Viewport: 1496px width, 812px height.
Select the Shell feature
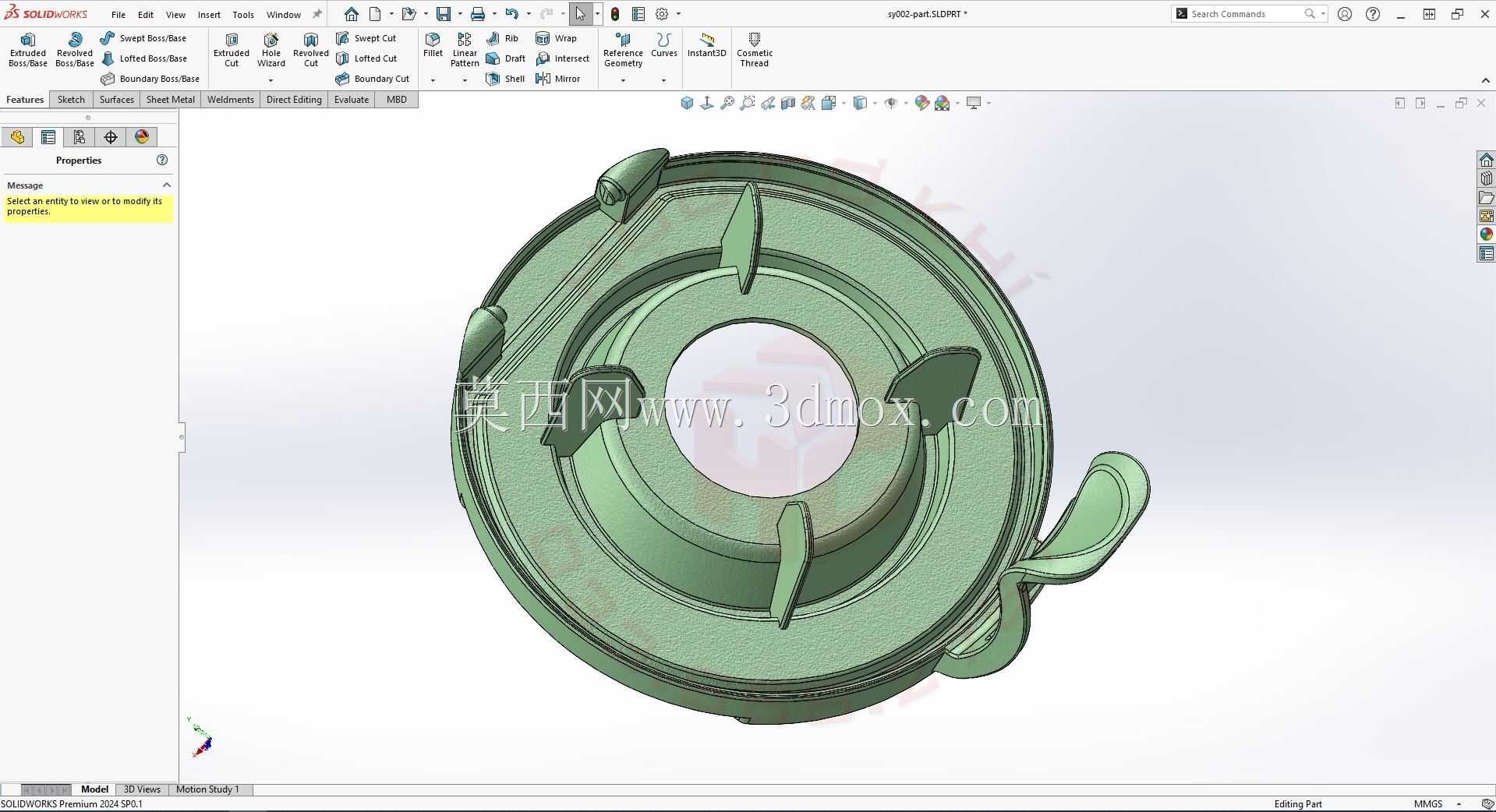[x=505, y=79]
